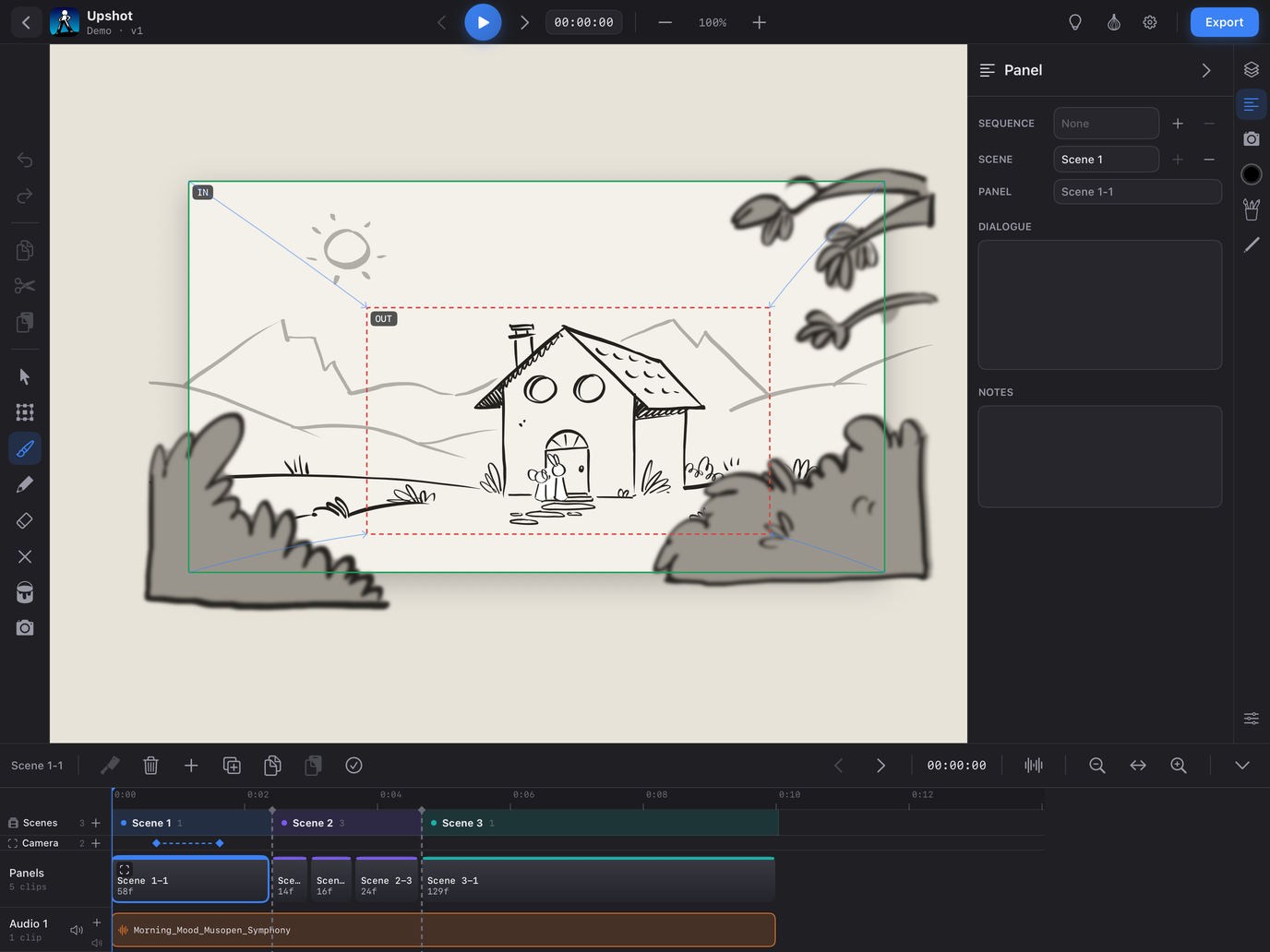Screen dimensions: 1270x952
Task: Click the Export button
Action: point(1224,22)
